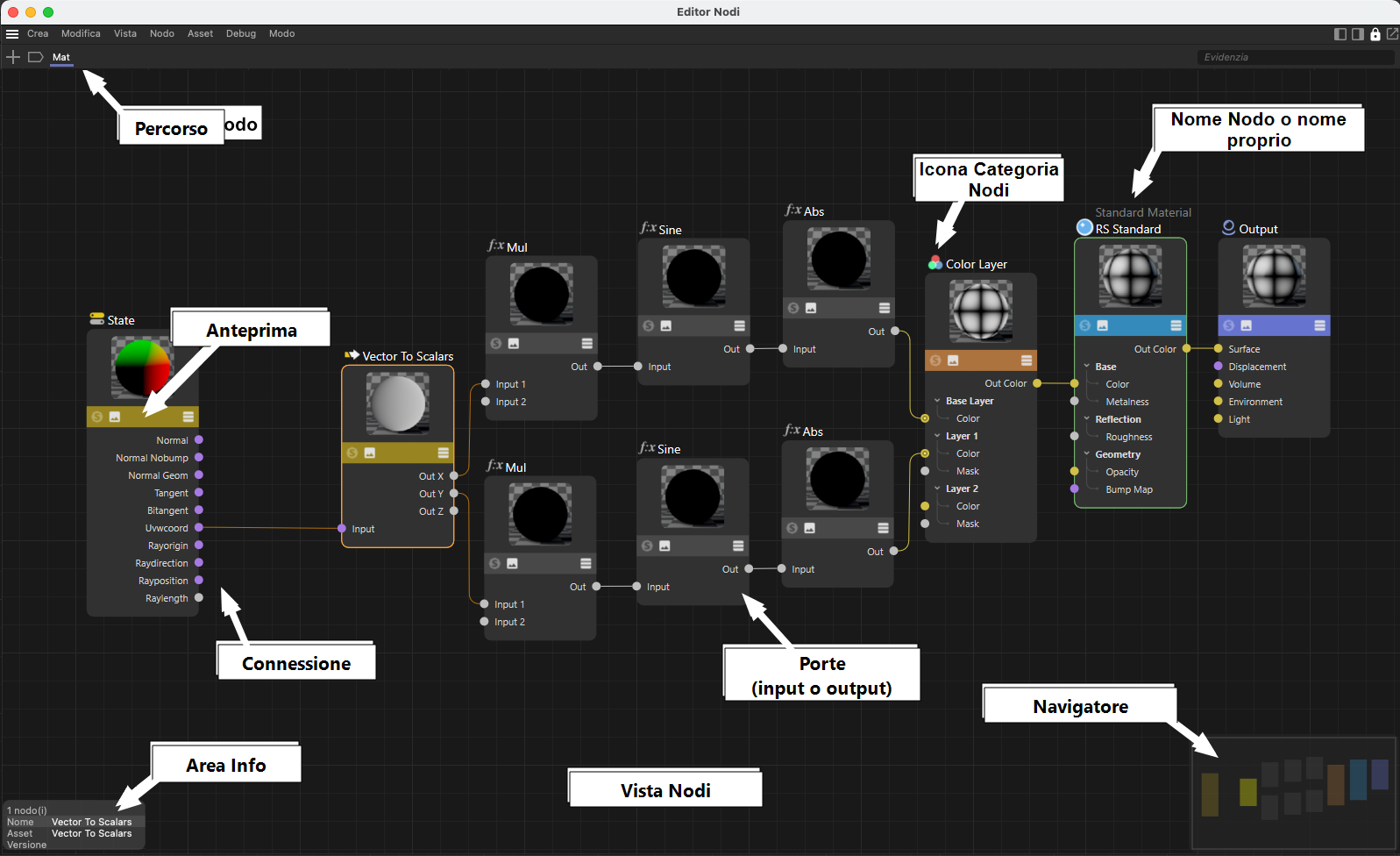Viewport: 1400px width, 856px height.
Task: Click the Roughness row in RS Standard
Action: 1129,437
